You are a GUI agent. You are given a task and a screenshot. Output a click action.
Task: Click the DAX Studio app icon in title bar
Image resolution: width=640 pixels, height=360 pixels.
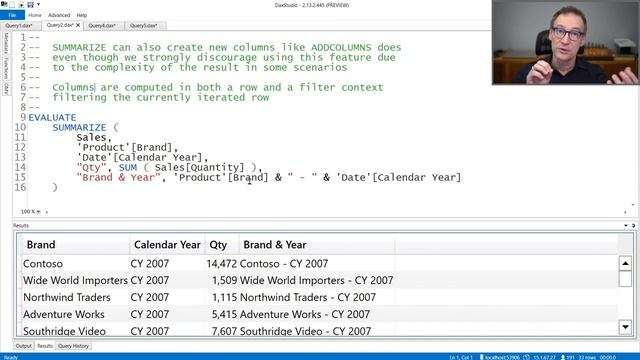pyautogui.click(x=4, y=4)
